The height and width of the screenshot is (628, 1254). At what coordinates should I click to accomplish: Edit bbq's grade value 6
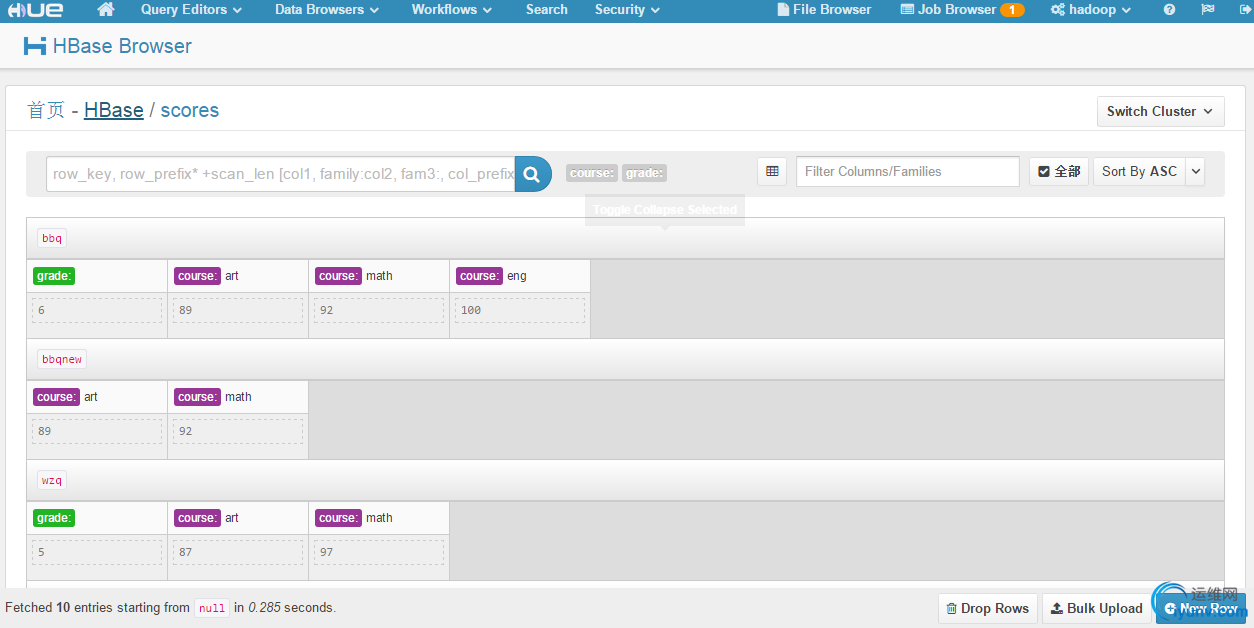point(97,310)
